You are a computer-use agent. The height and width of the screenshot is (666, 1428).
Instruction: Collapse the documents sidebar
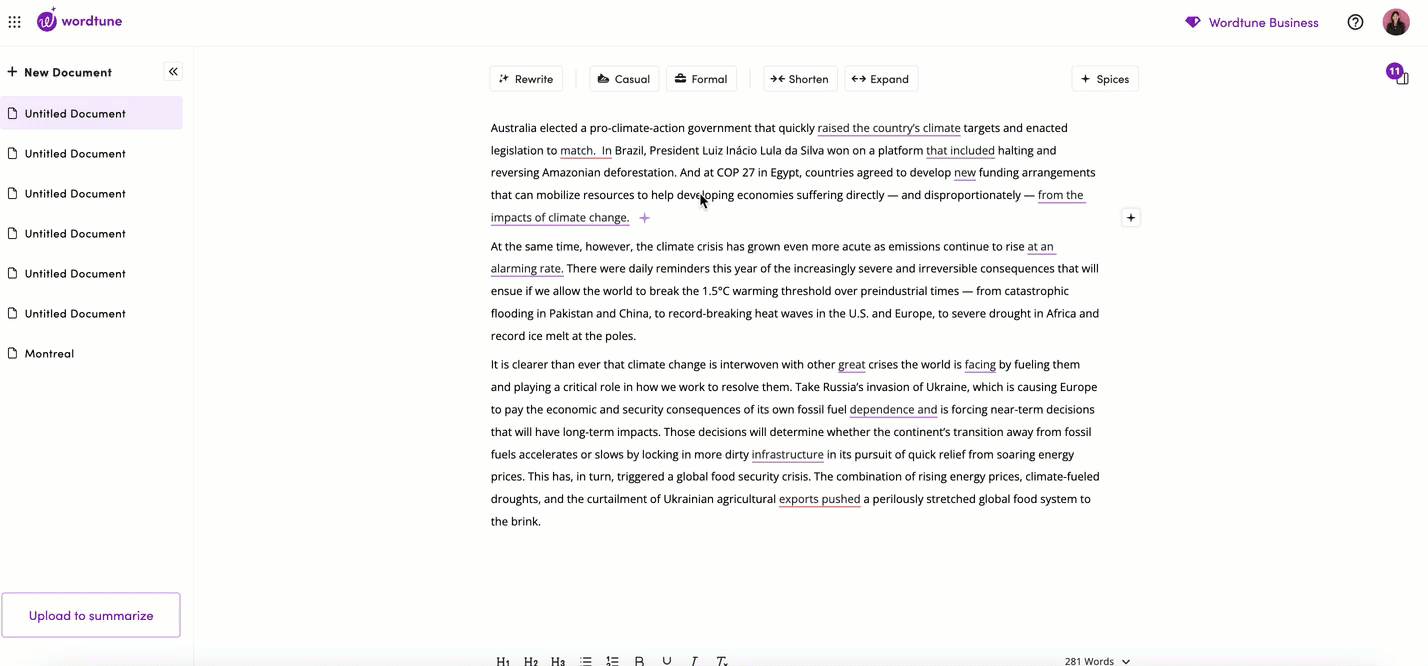pos(173,72)
